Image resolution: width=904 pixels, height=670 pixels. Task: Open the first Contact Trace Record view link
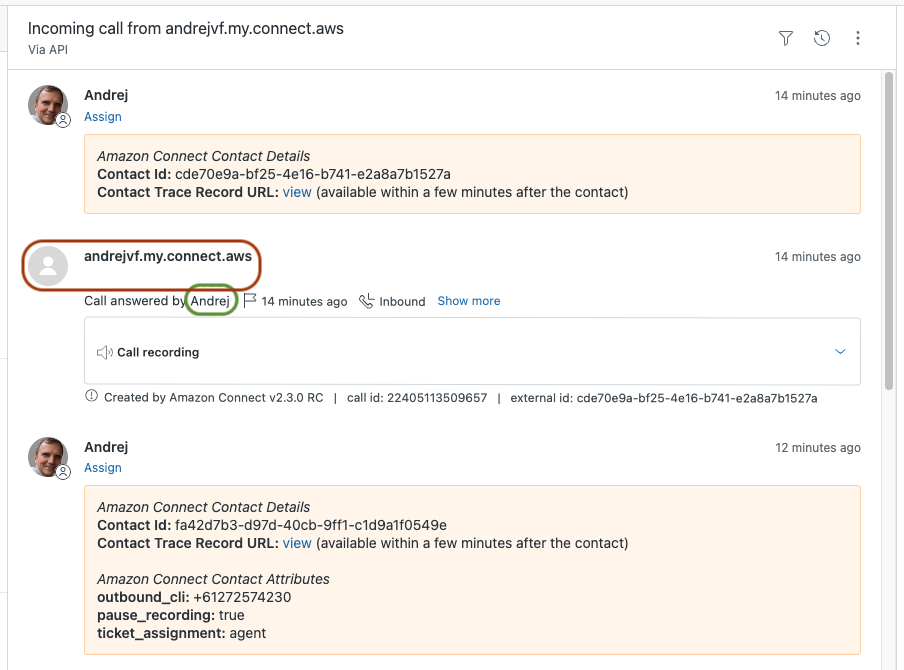[297, 192]
